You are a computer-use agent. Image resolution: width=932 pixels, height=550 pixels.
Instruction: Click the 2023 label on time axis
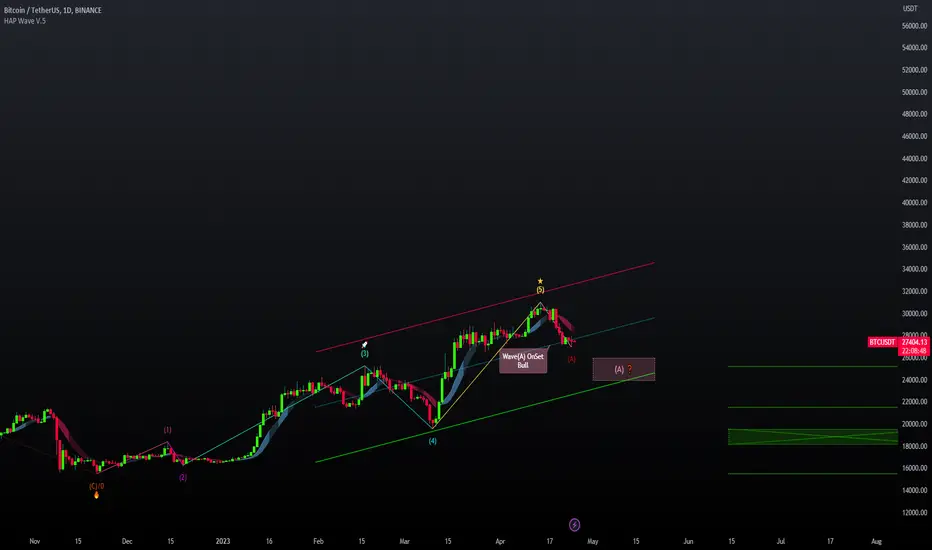[x=223, y=541]
